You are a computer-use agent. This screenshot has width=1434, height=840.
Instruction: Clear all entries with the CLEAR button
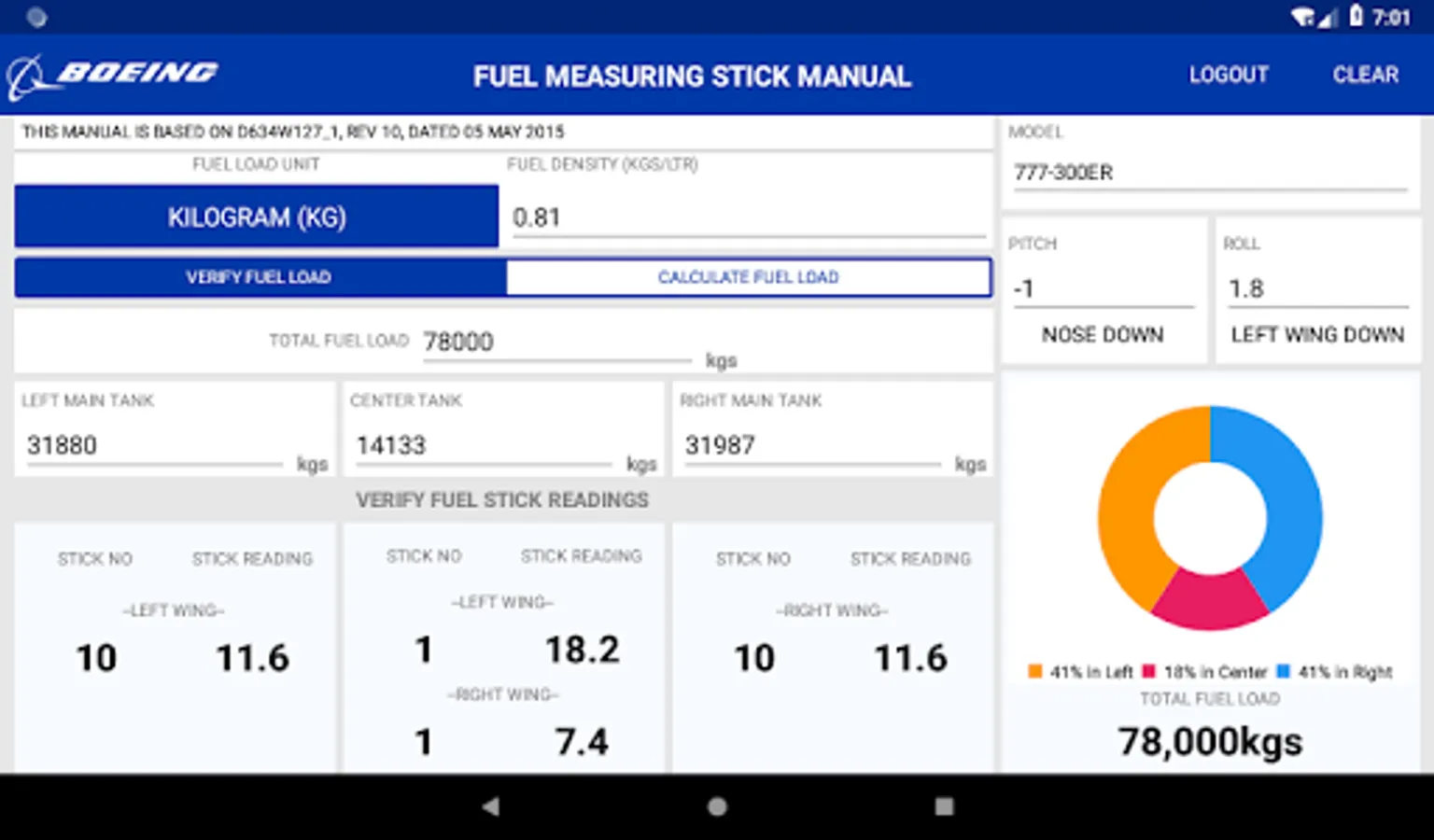[x=1366, y=75]
